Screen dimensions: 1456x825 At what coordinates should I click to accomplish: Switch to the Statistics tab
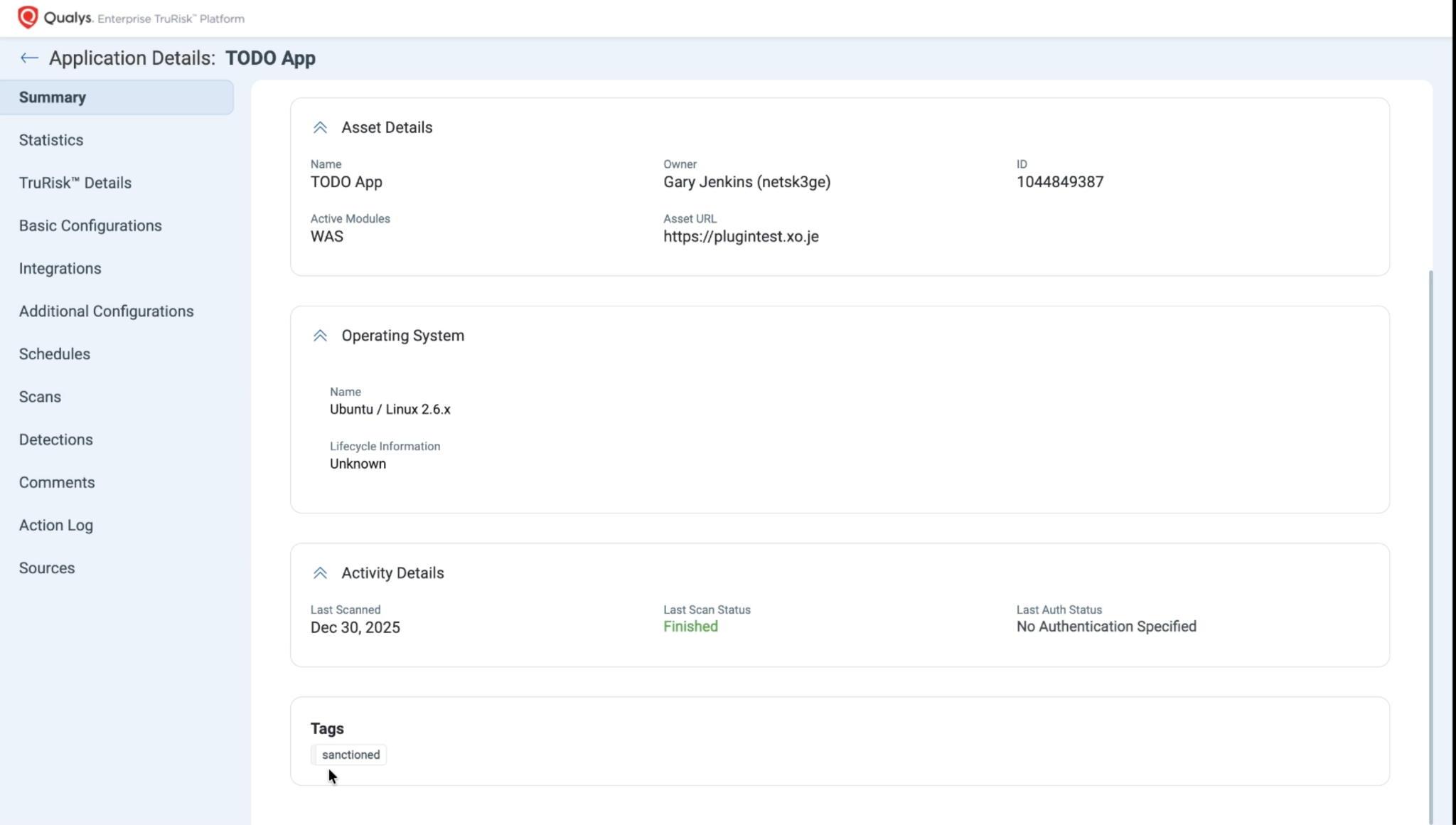(x=51, y=140)
